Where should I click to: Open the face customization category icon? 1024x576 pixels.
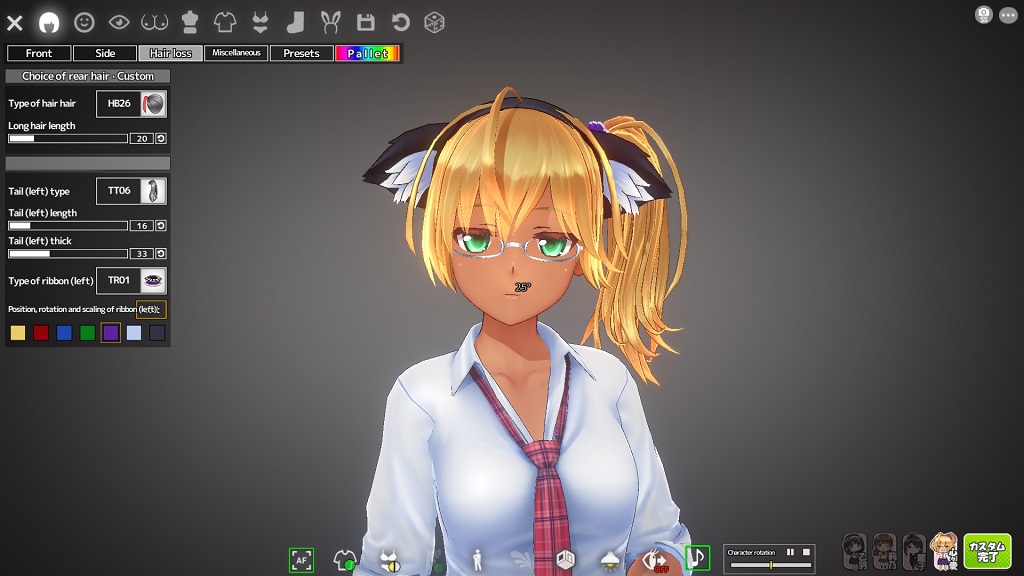coord(84,22)
